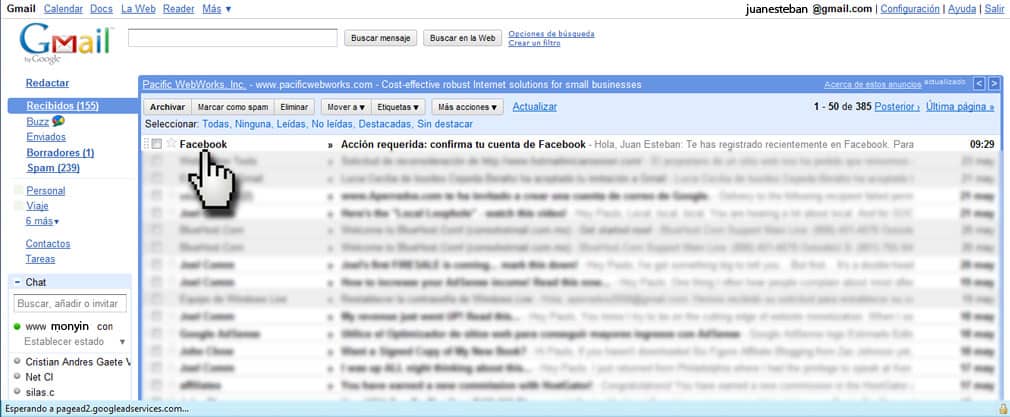Click the status dot beside silas.c

17,392
